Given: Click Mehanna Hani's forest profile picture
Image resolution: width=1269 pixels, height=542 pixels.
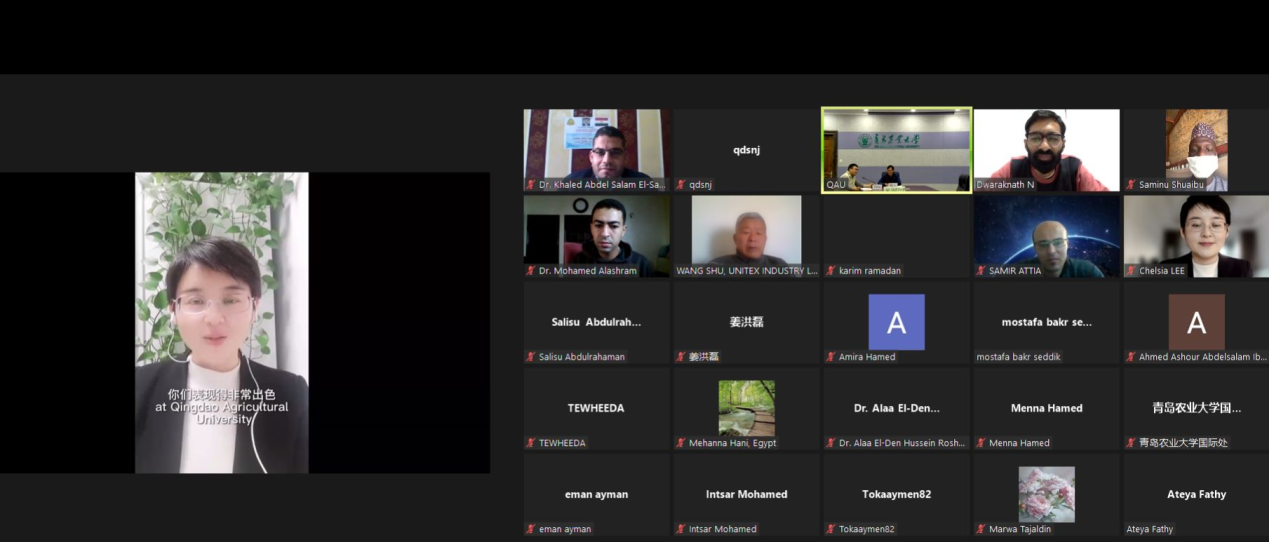Looking at the screenshot, I should (x=746, y=408).
